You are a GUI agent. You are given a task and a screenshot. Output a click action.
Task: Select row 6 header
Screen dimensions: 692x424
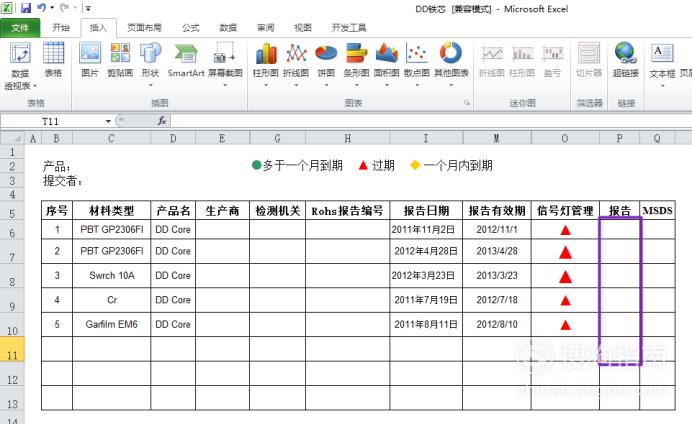(x=12, y=230)
